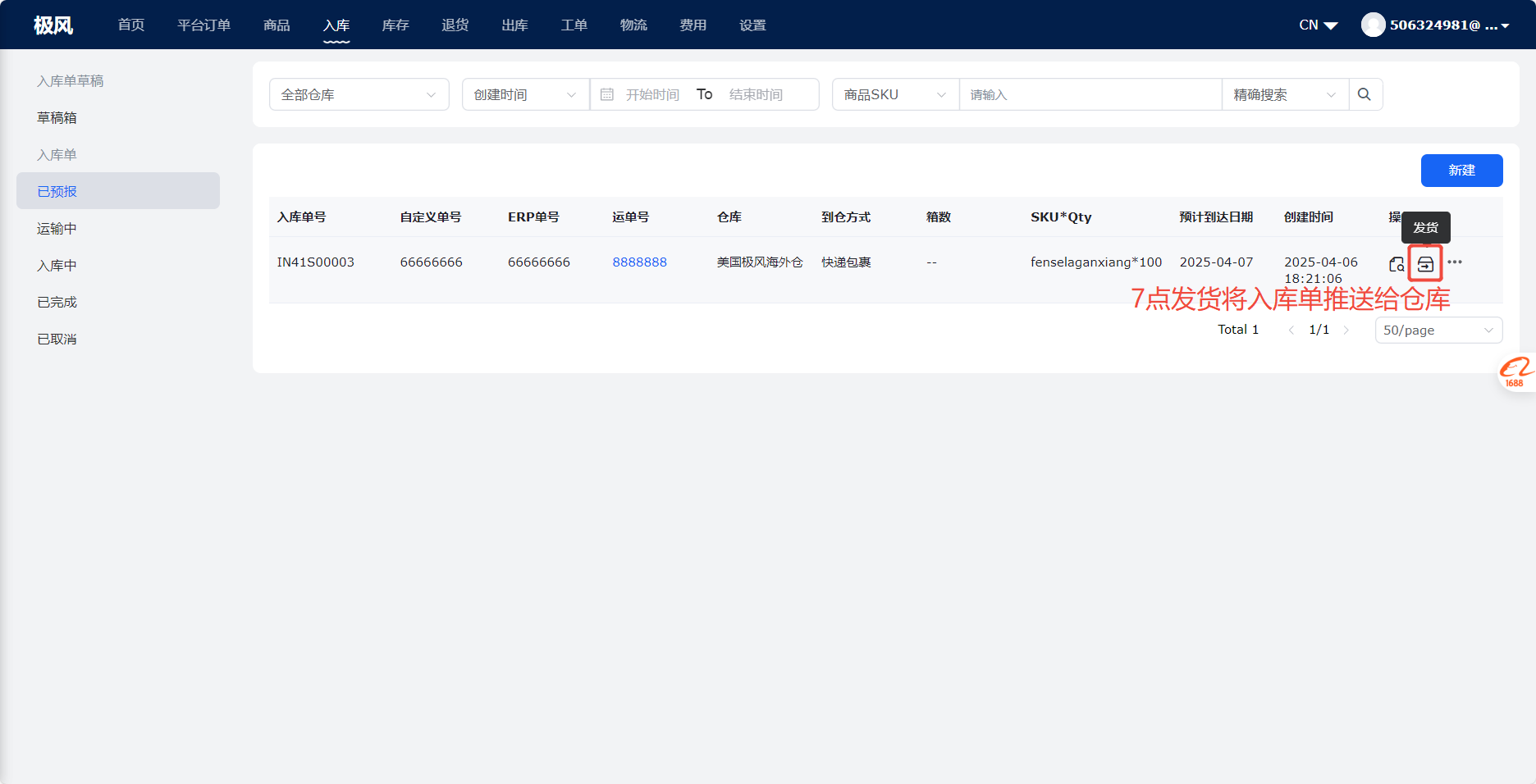The image size is (1536, 784).
Task: Switch the CN language selector
Action: (1318, 25)
